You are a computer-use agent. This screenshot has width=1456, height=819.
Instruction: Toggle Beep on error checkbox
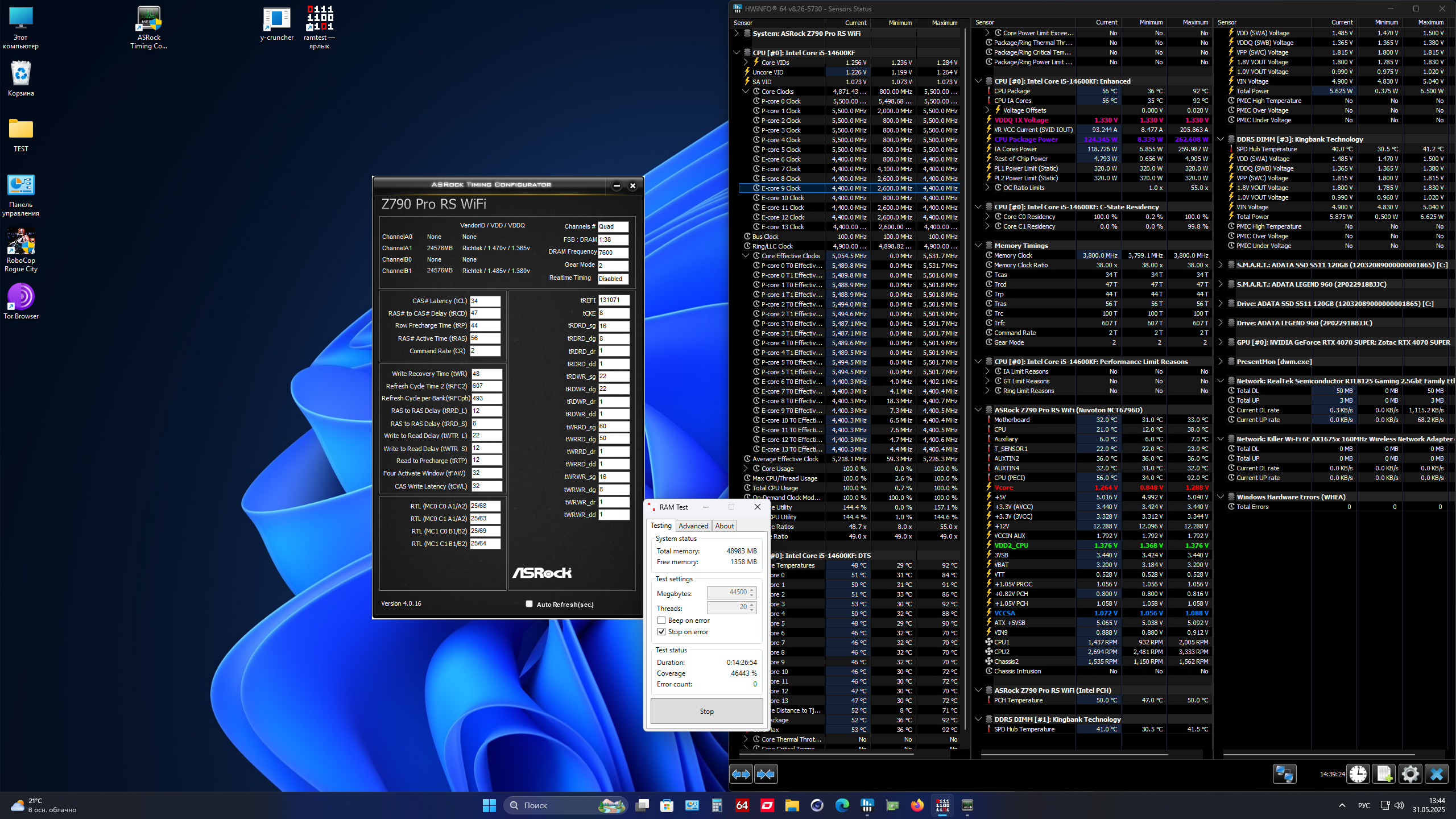(x=661, y=621)
